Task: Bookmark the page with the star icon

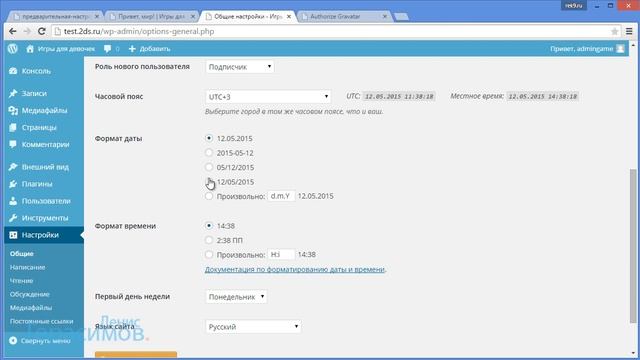Action: click(x=614, y=31)
